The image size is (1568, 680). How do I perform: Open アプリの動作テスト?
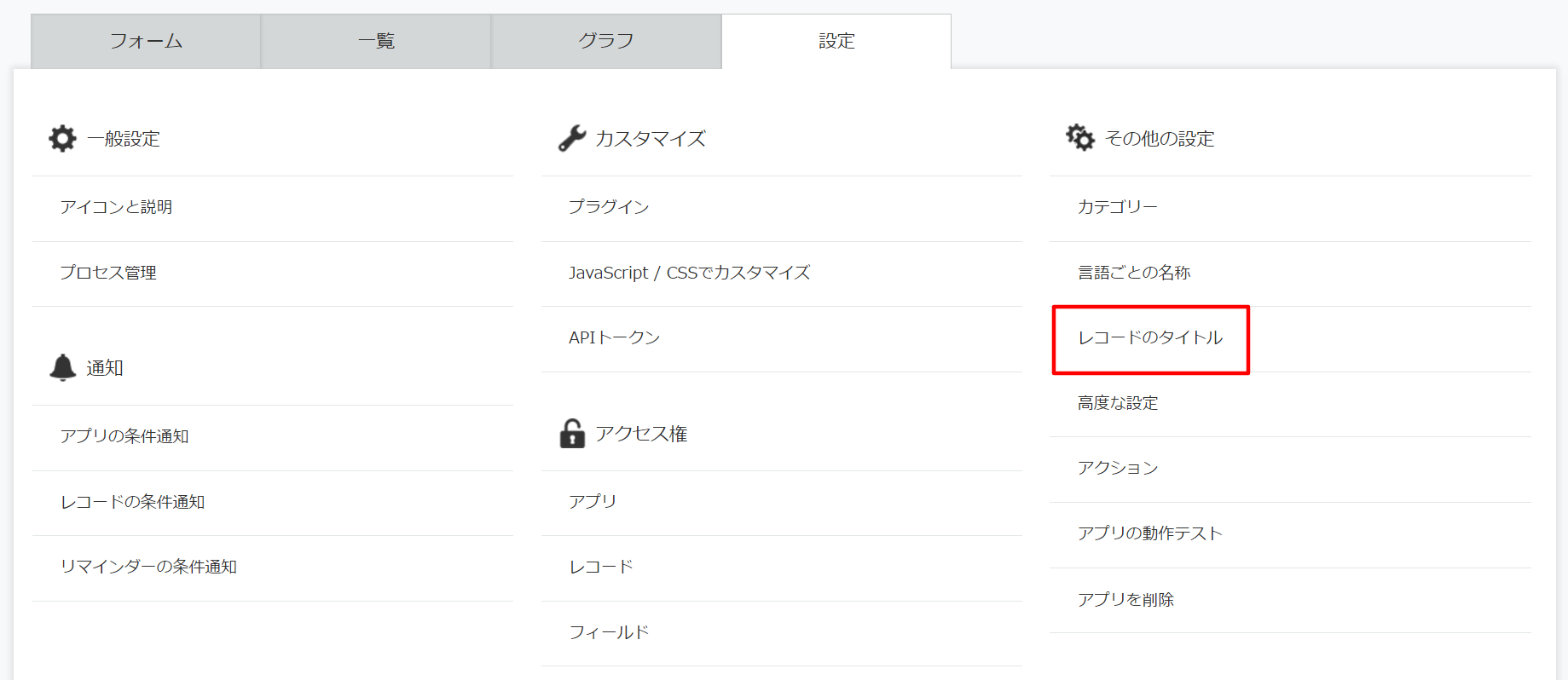pyautogui.click(x=1150, y=533)
